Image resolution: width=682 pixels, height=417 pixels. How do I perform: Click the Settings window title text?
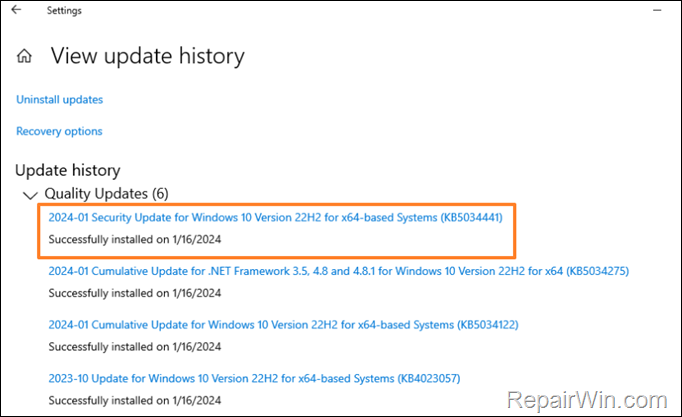pyautogui.click(x=64, y=10)
